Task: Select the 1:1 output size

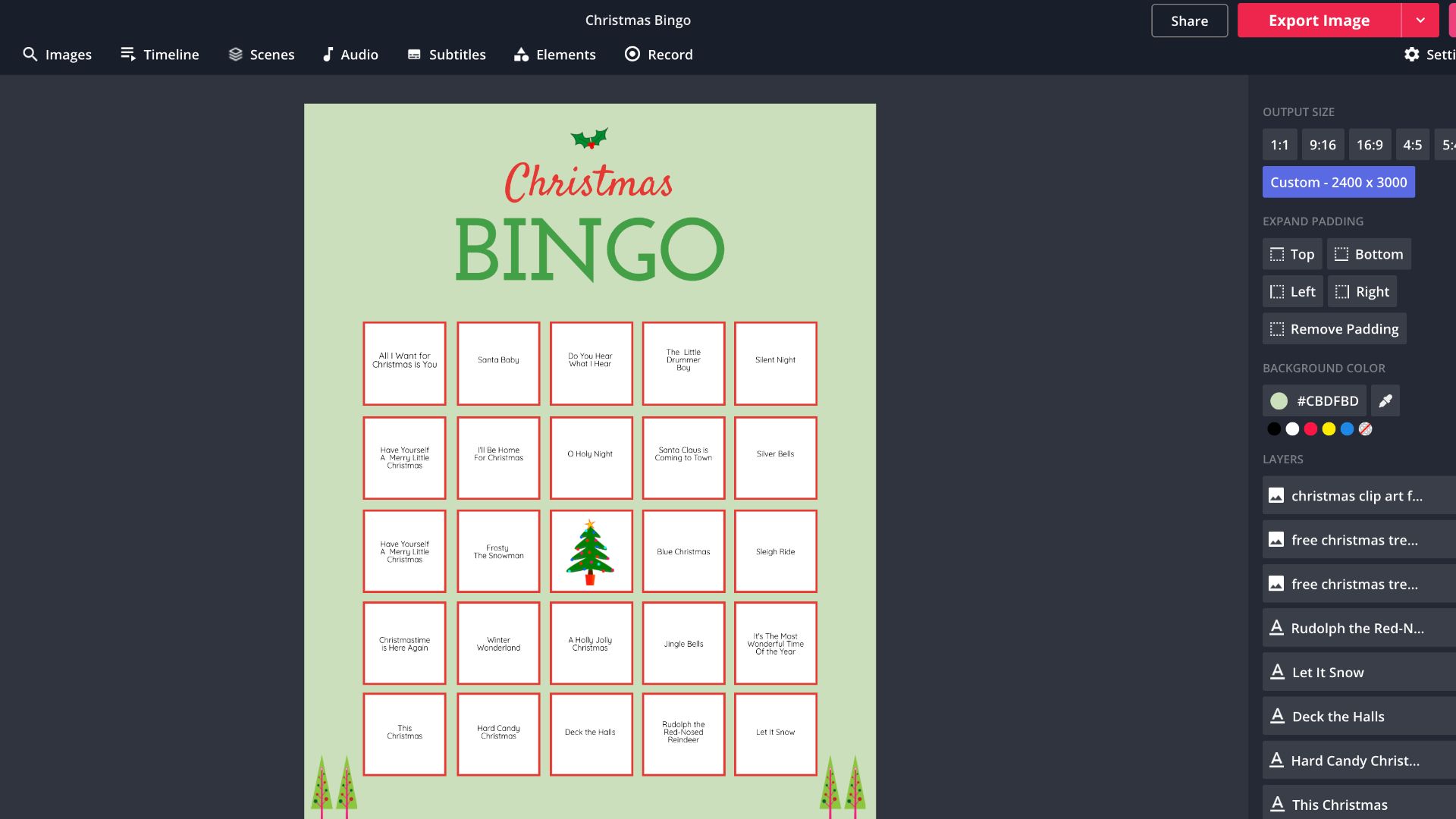Action: point(1279,145)
